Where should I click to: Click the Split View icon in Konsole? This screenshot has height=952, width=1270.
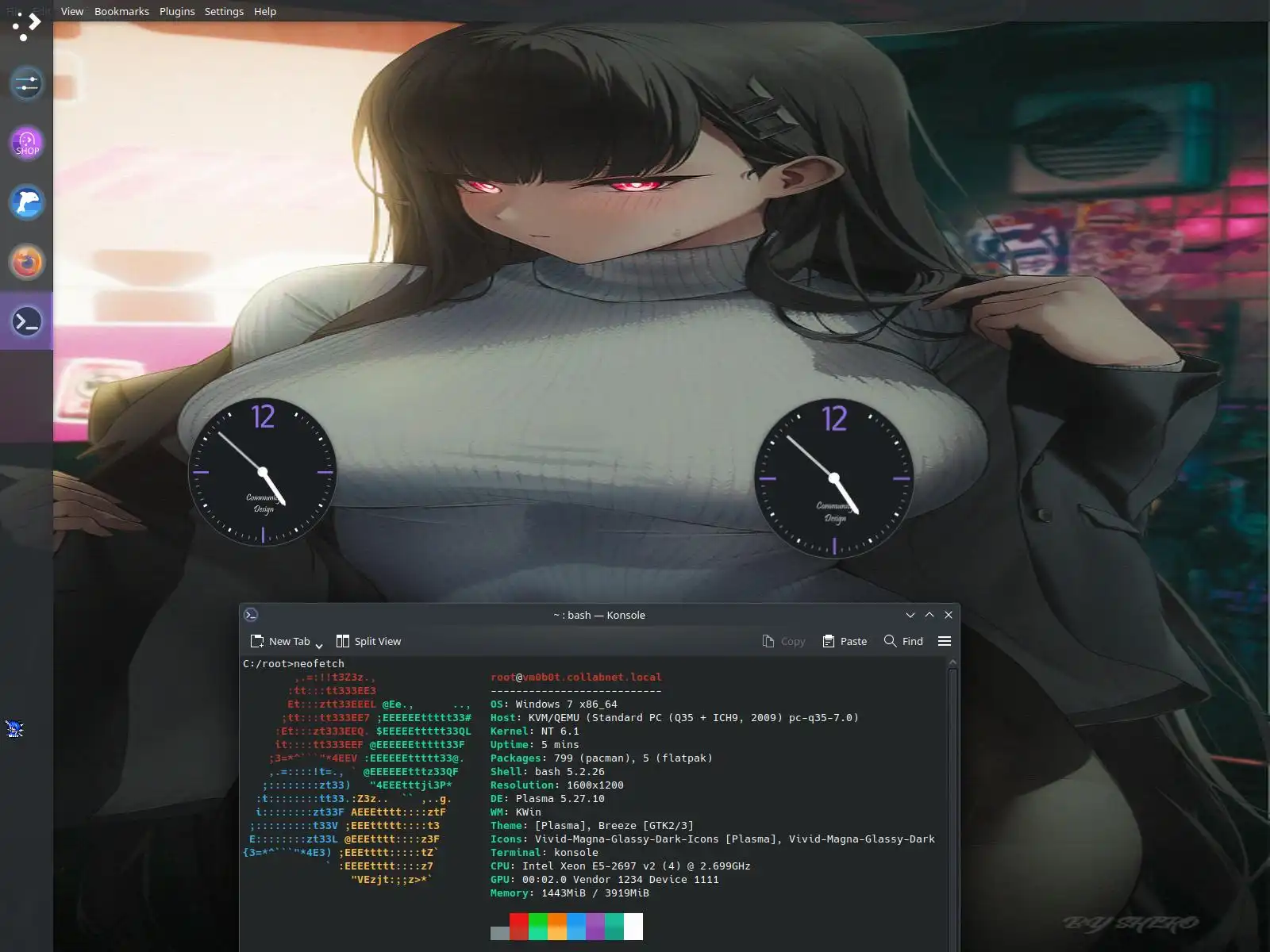pos(343,641)
